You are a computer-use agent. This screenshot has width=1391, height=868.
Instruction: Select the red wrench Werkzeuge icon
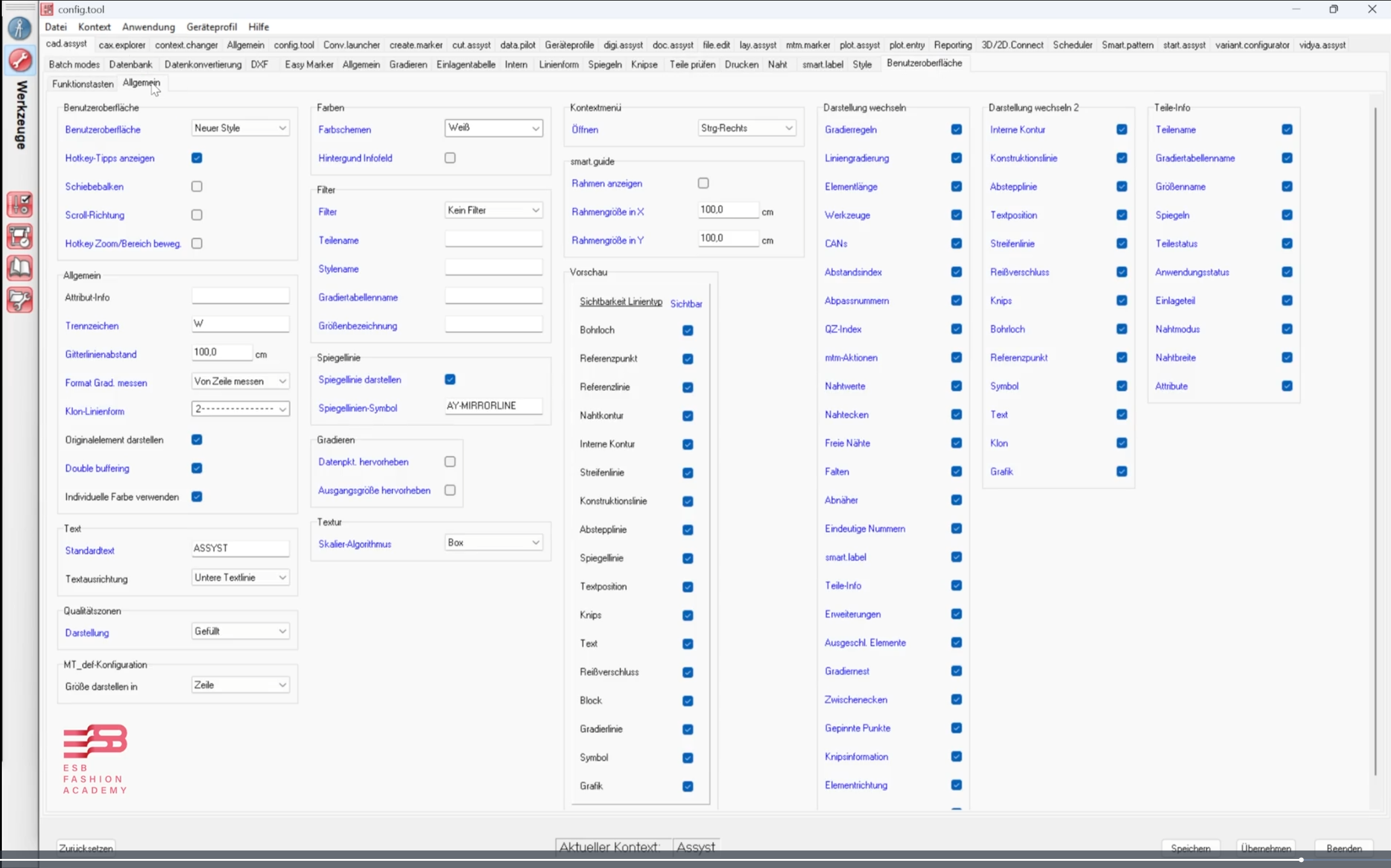(x=19, y=60)
